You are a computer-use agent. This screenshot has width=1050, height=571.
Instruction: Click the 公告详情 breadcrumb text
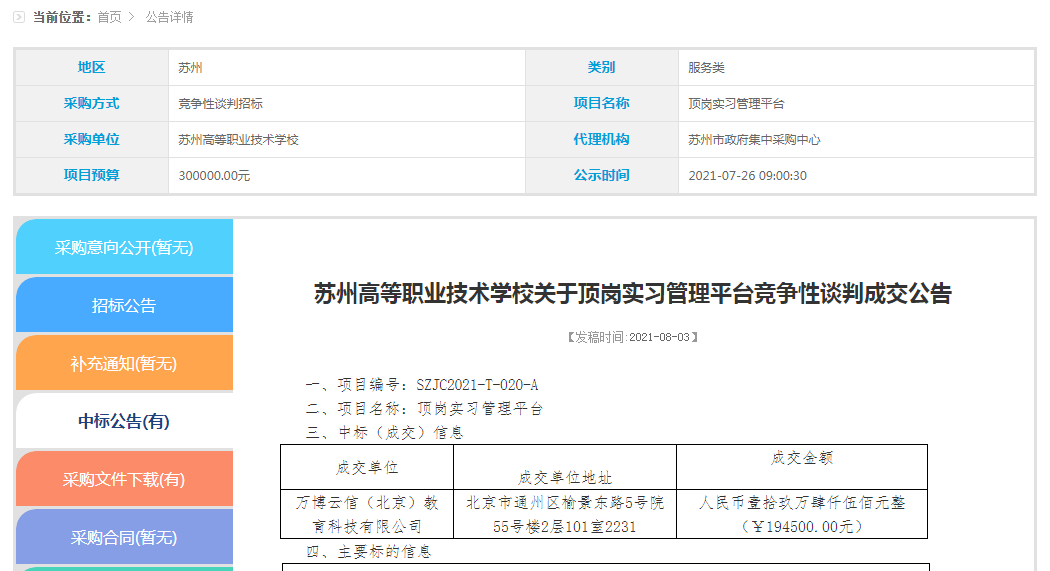click(169, 17)
